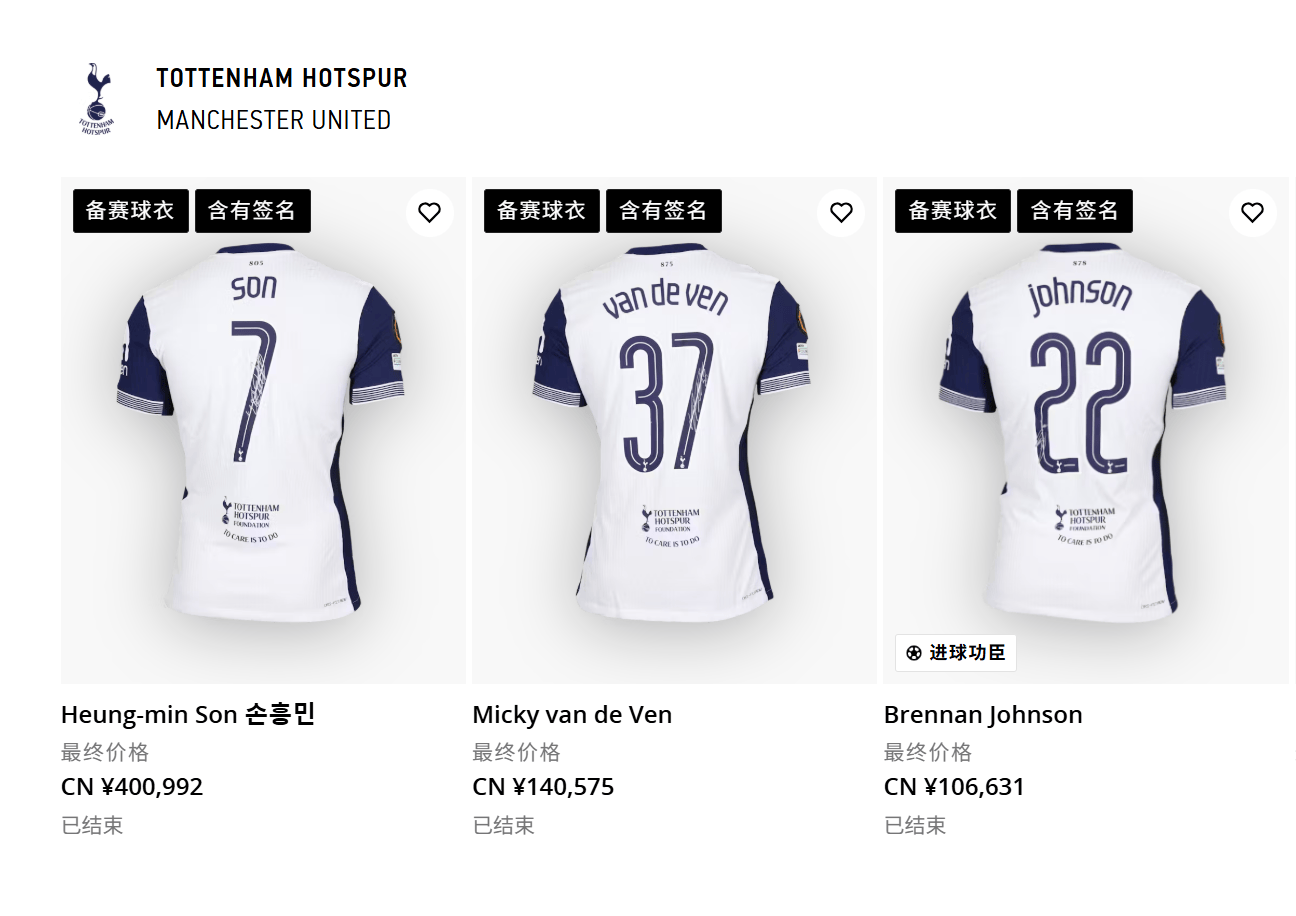Open the Micky van de Ven listing title
This screenshot has width=1296, height=916.
[x=572, y=715]
